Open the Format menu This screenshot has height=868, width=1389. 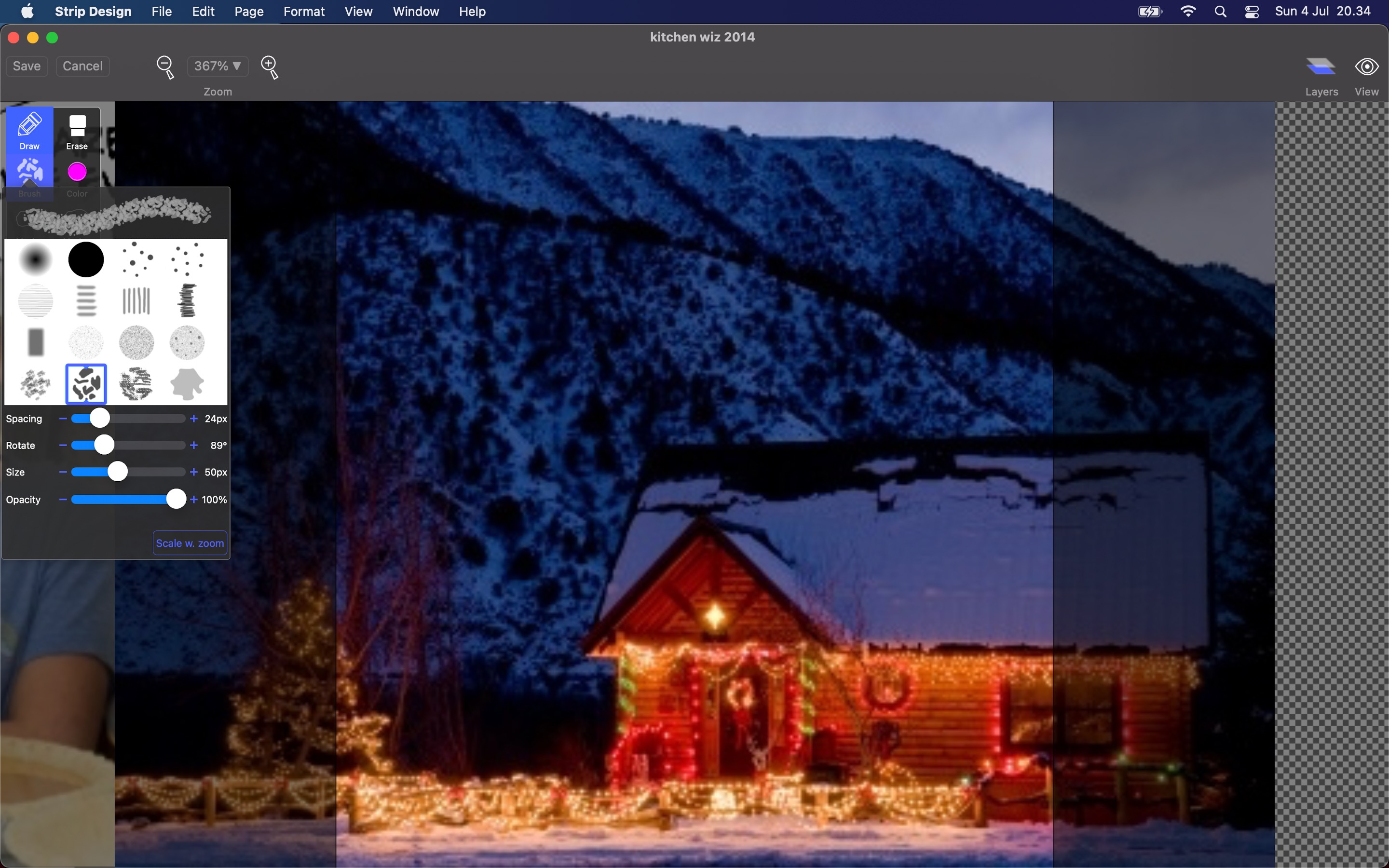tap(304, 12)
